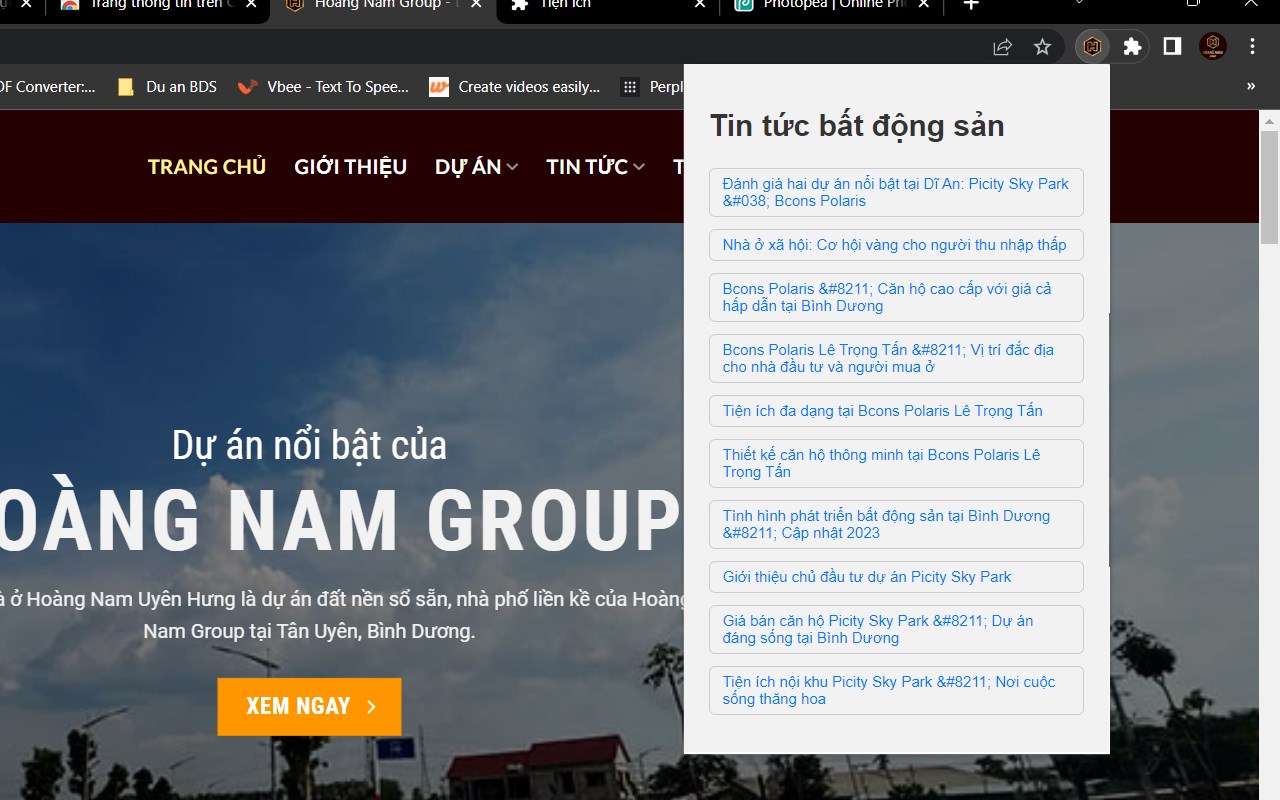
Task: Open Bcons Polaris Vị trí đắc địa article
Action: coord(896,358)
